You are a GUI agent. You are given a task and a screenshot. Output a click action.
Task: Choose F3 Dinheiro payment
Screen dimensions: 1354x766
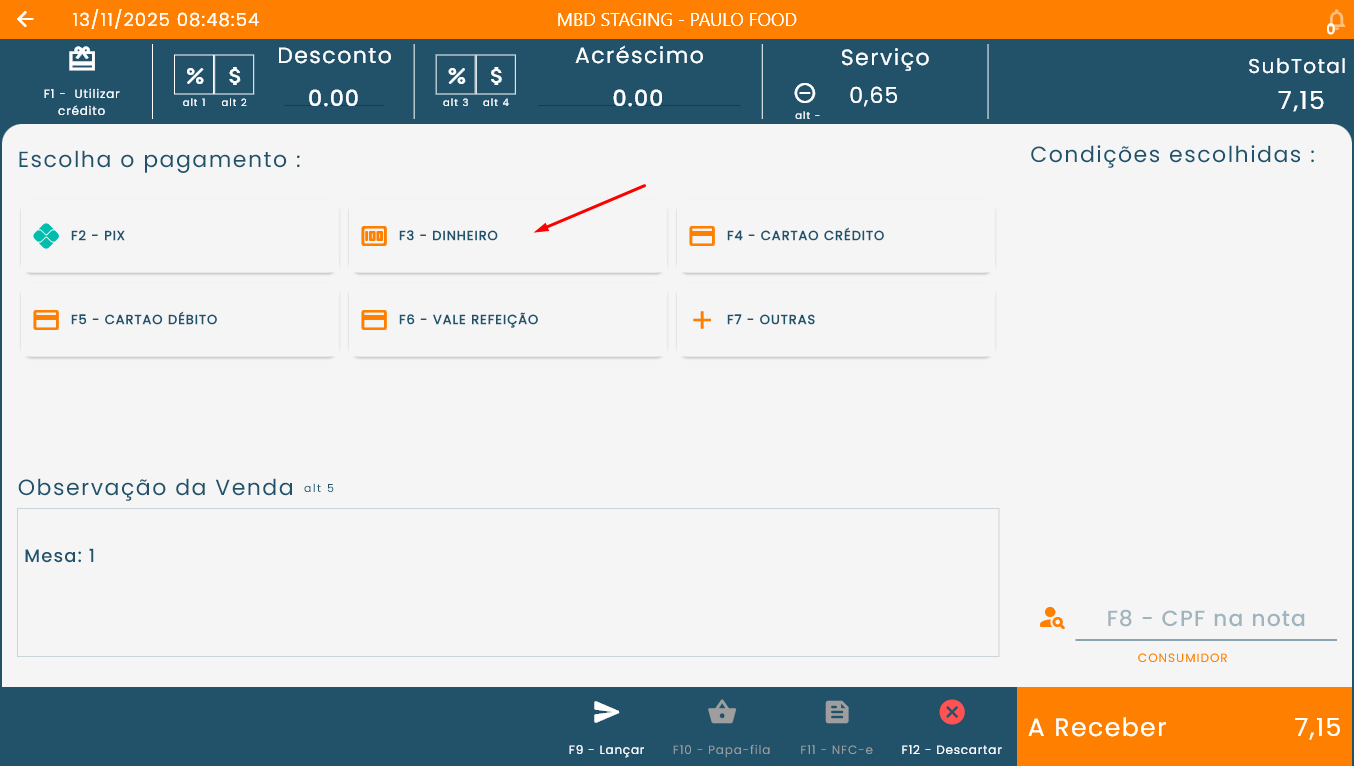click(507, 237)
